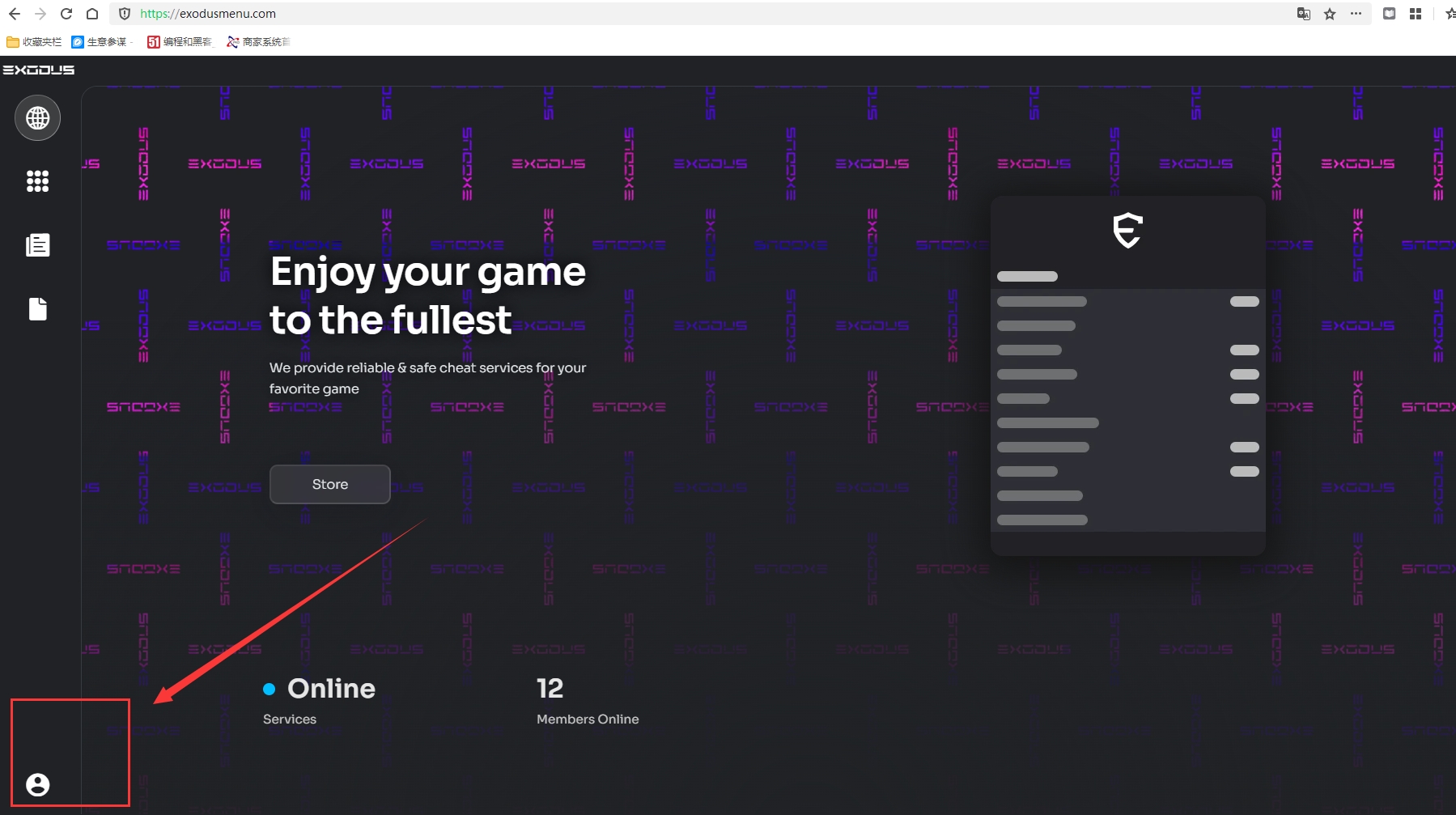The height and width of the screenshot is (815, 1456).
Task: Open the three-dot menu in address bar
Action: (x=1356, y=14)
